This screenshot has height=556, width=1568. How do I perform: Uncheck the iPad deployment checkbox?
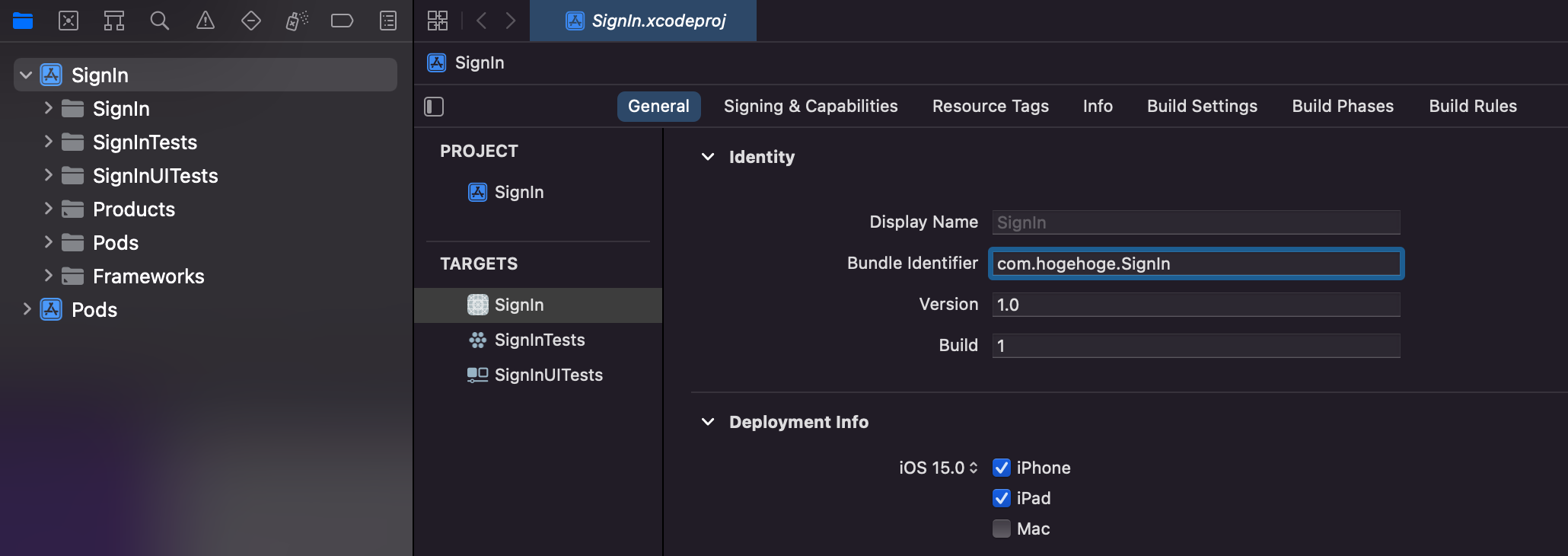[x=1002, y=498]
